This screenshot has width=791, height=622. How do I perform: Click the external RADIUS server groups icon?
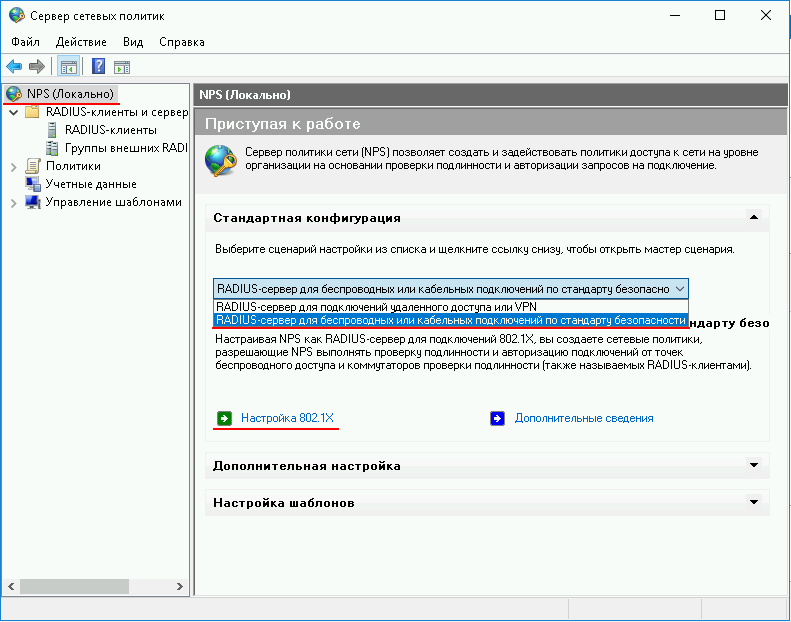(x=51, y=148)
